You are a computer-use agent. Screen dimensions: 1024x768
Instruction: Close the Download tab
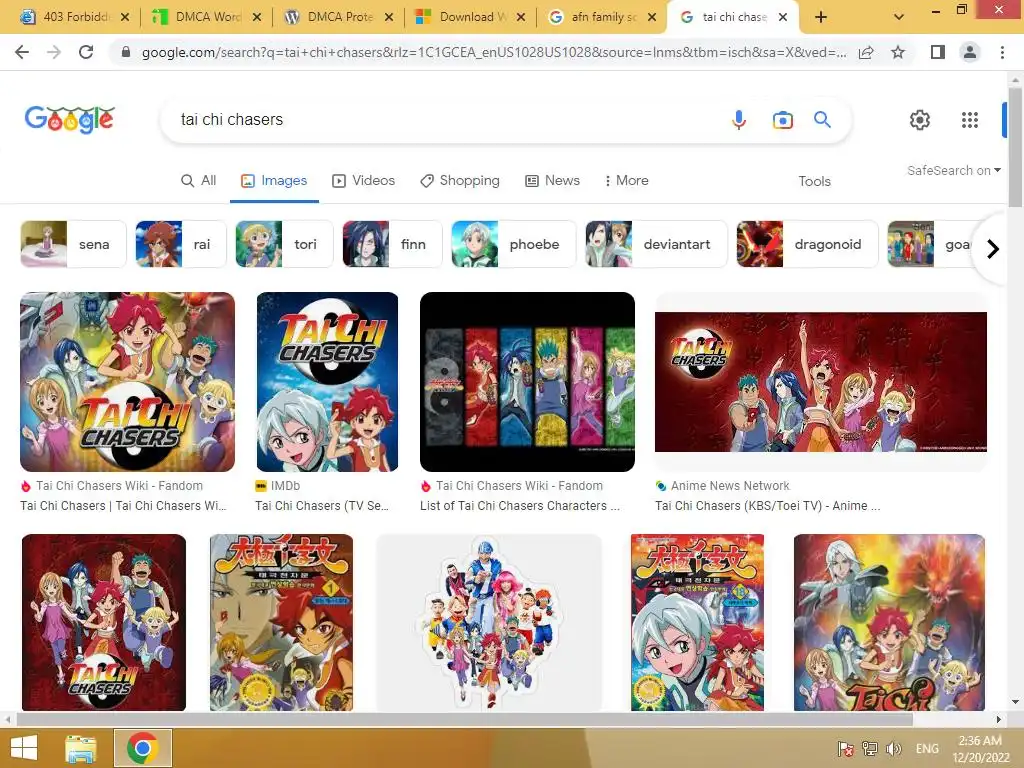tap(520, 17)
